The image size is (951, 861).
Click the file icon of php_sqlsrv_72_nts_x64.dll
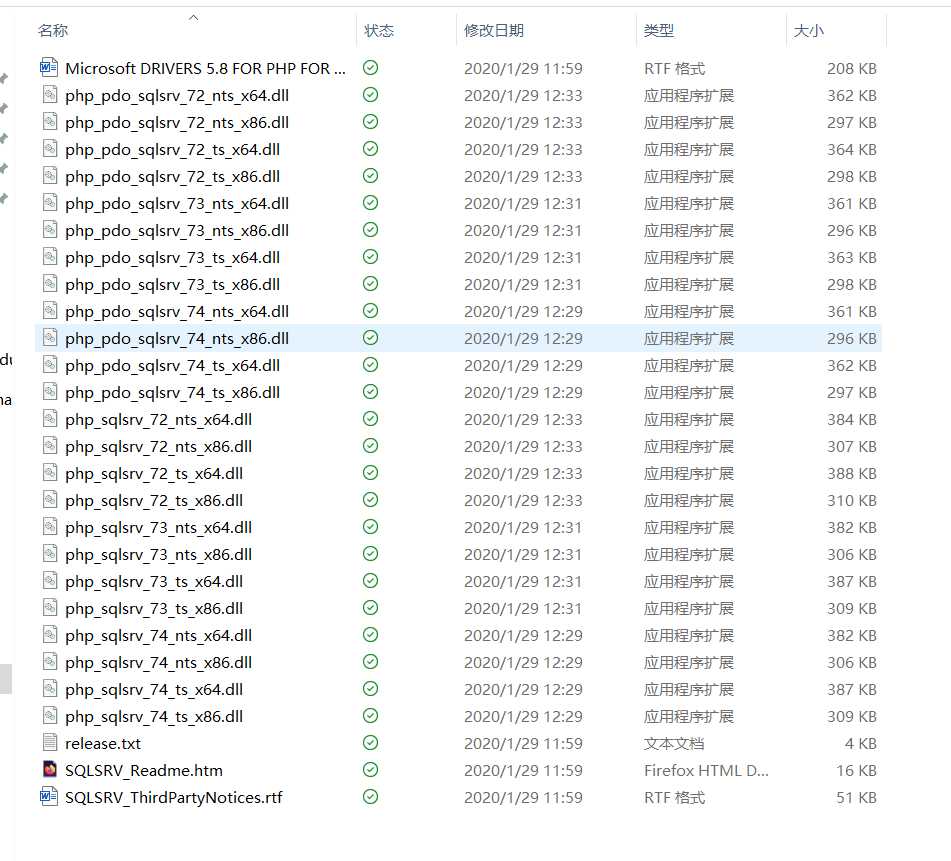click(x=50, y=419)
